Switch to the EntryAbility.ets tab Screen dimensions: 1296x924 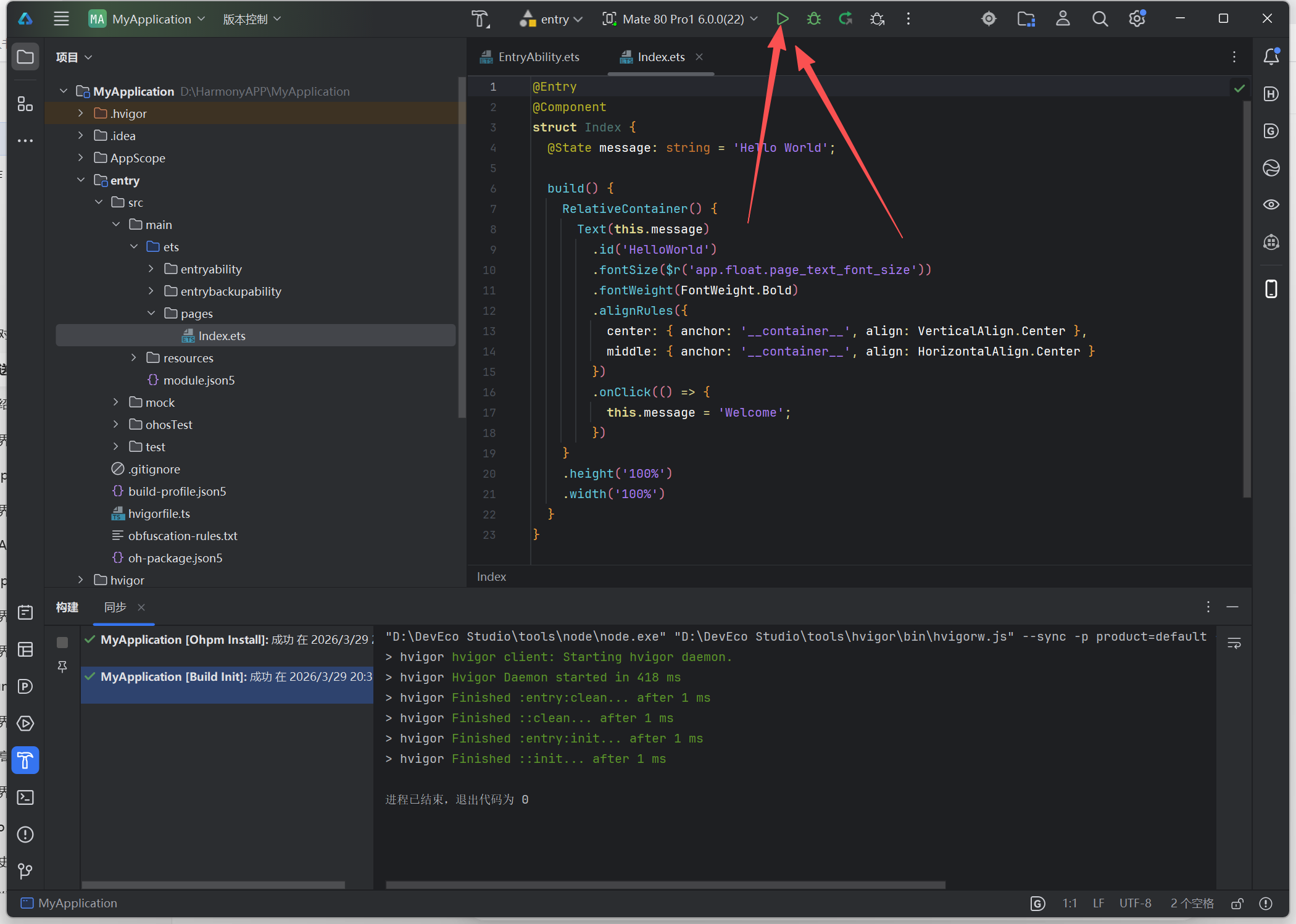pos(538,57)
